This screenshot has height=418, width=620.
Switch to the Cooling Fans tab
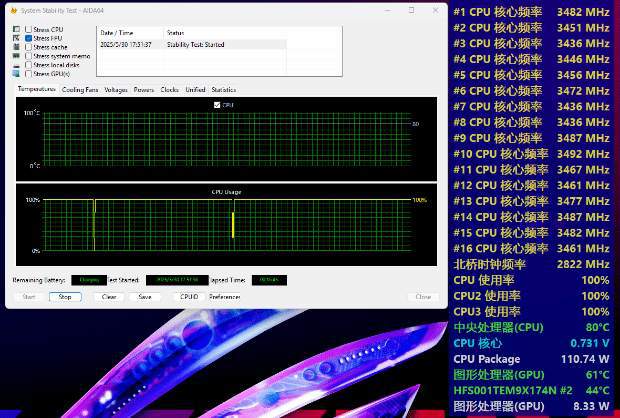coord(80,90)
